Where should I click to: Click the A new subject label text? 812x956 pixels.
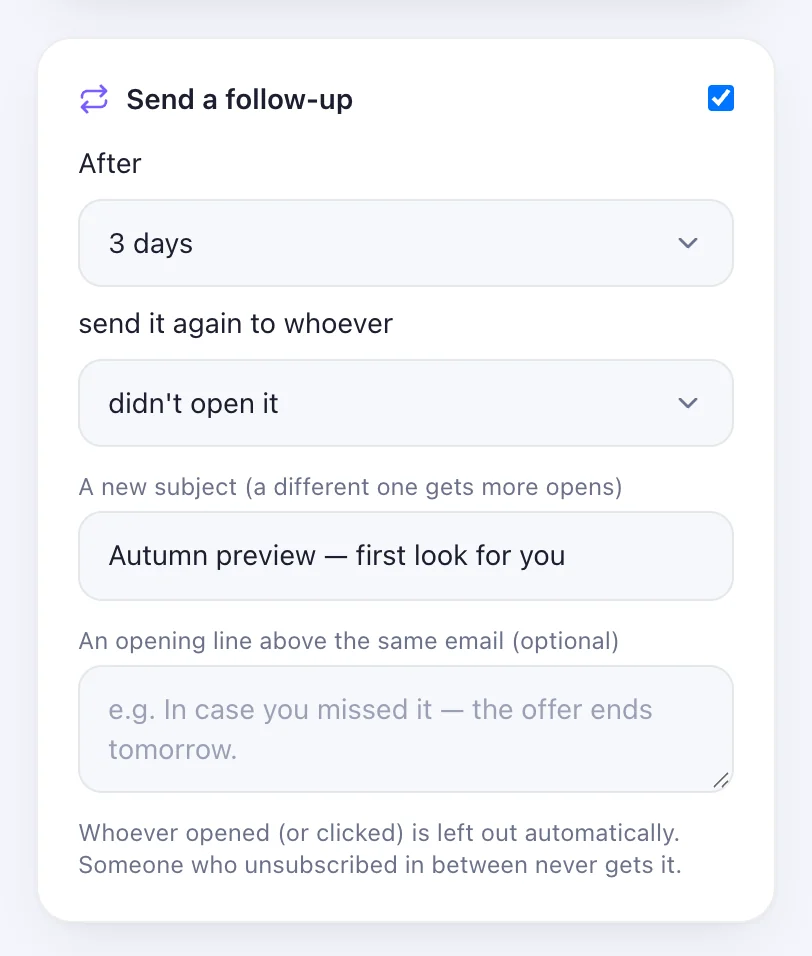point(351,487)
